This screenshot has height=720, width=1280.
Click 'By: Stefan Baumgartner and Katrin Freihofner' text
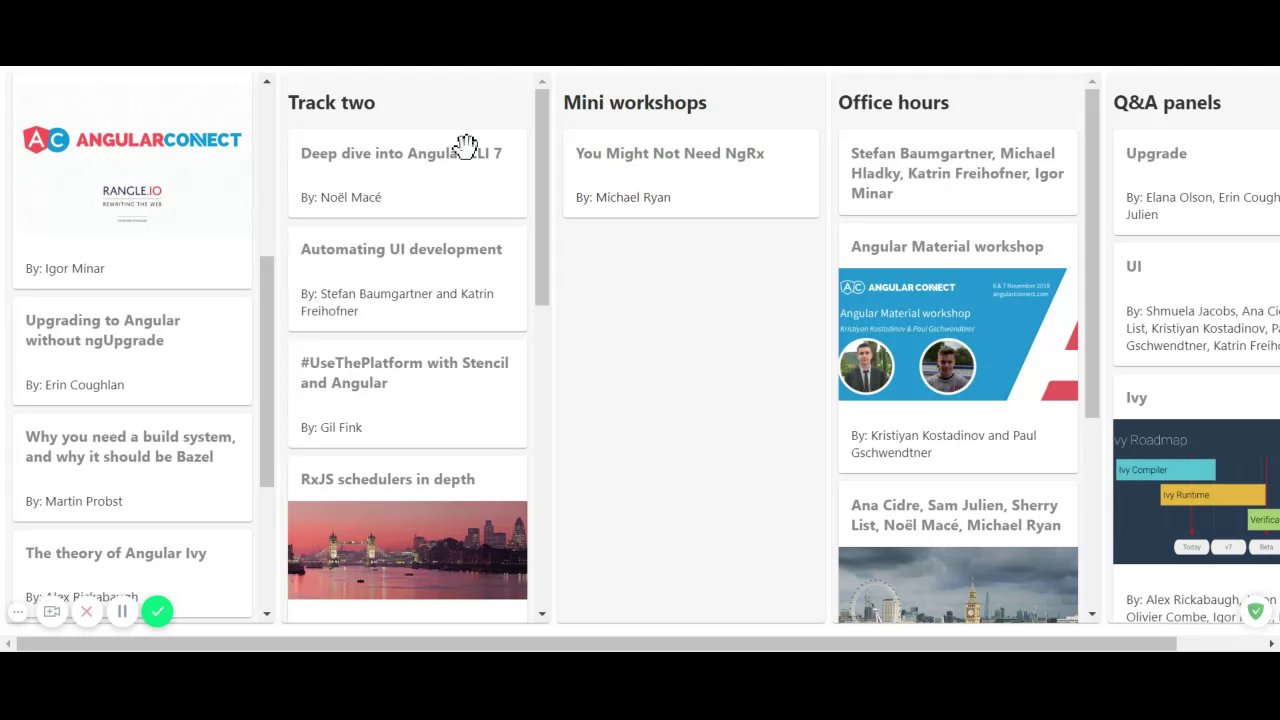(397, 302)
